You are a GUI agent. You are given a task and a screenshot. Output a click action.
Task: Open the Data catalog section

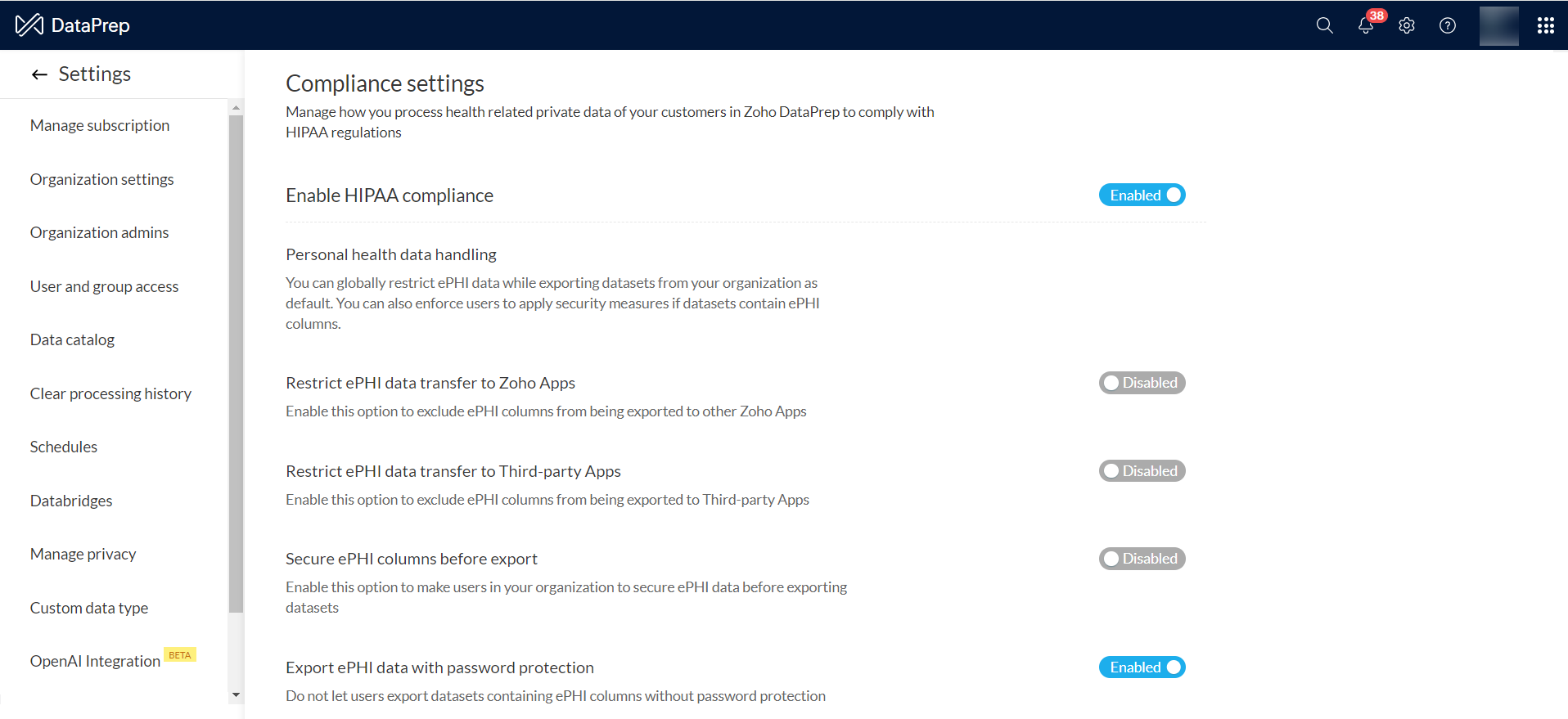pos(72,339)
